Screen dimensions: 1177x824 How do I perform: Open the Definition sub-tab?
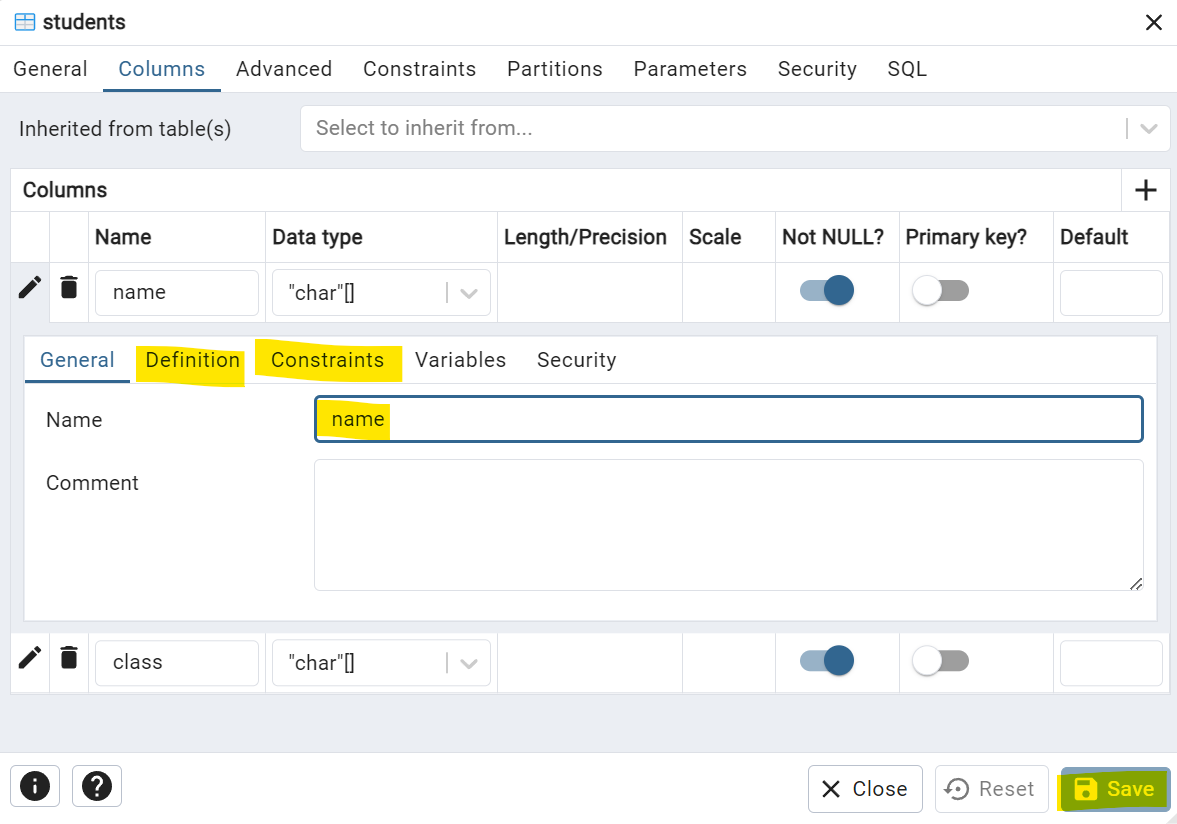[x=192, y=360]
